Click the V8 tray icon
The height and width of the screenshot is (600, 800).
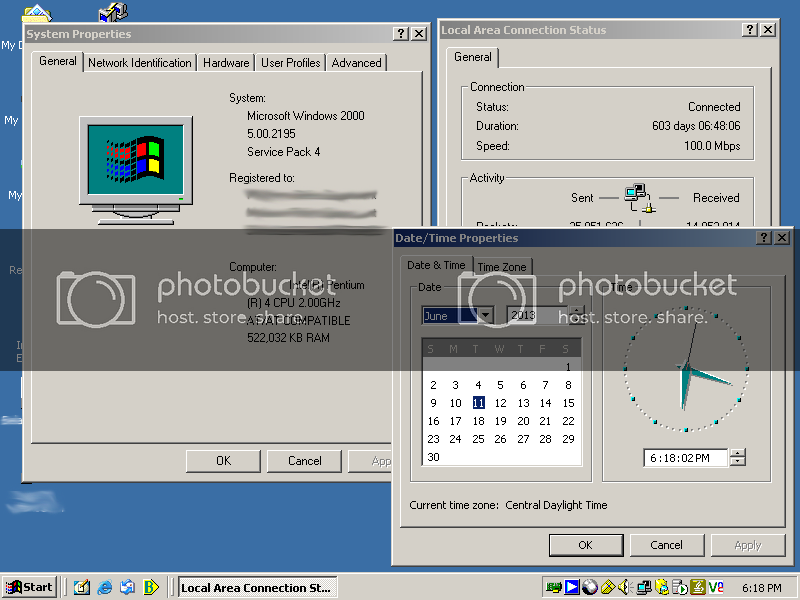tap(716, 588)
